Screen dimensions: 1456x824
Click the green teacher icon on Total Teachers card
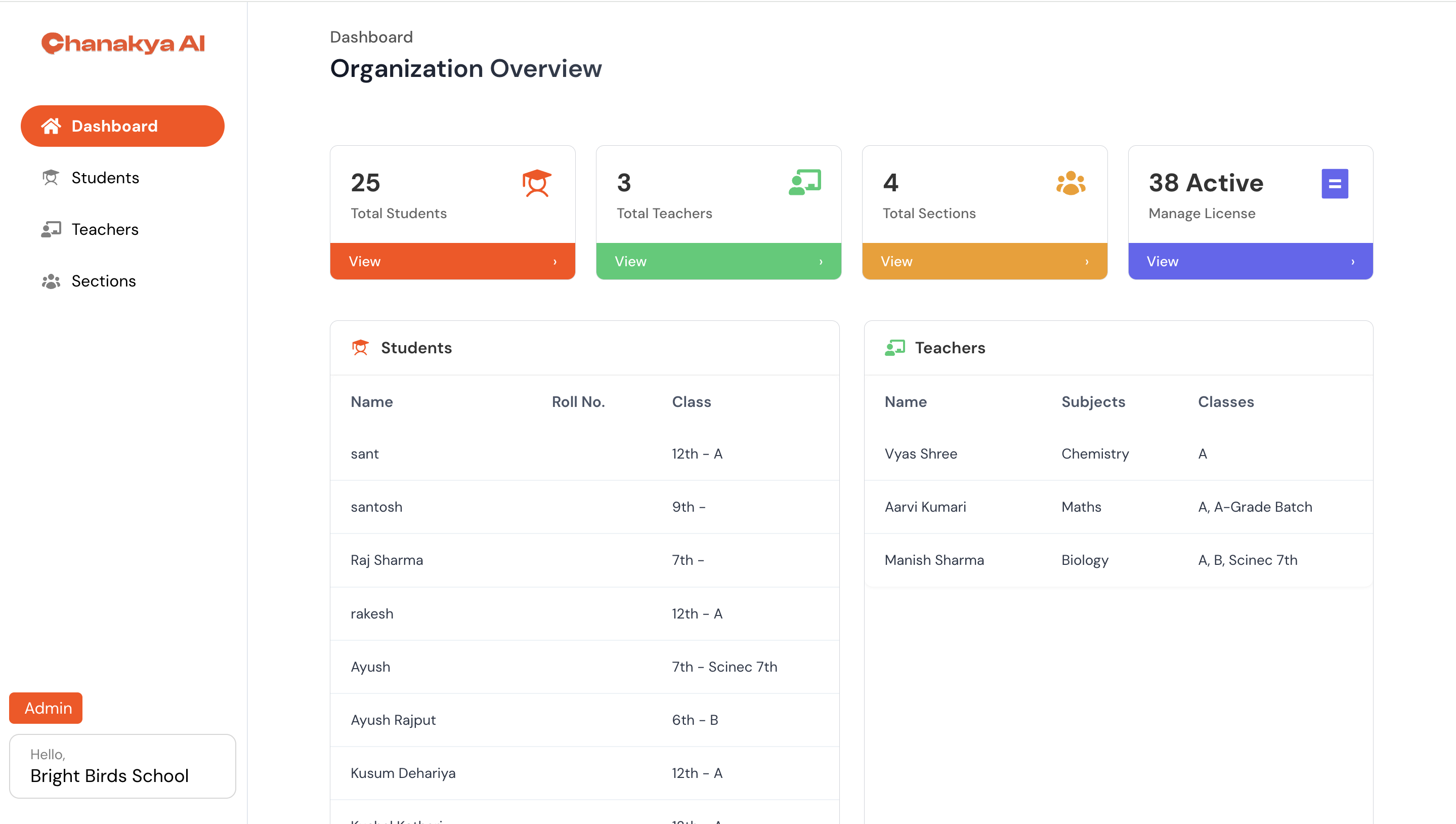(x=804, y=182)
